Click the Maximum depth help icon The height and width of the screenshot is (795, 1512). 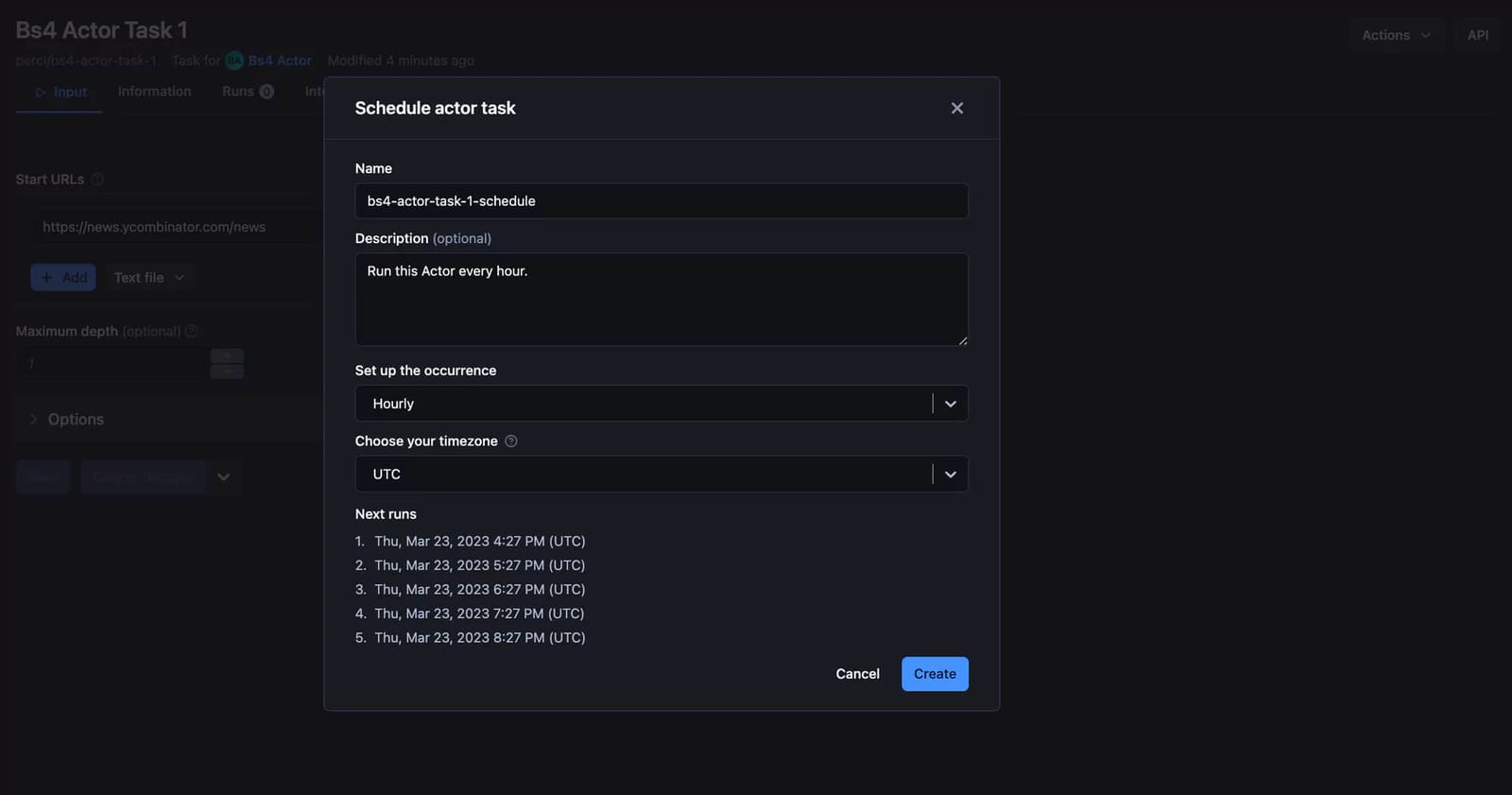[x=192, y=331]
